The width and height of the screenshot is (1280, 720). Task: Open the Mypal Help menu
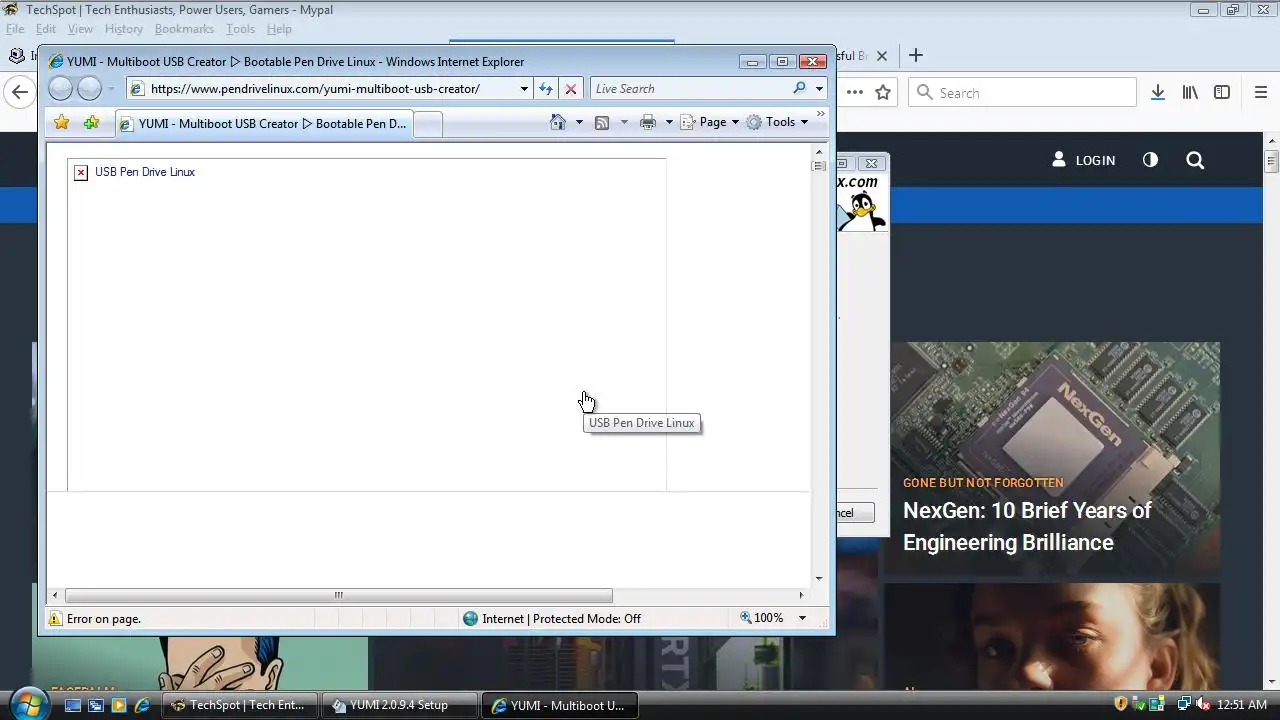(x=279, y=29)
